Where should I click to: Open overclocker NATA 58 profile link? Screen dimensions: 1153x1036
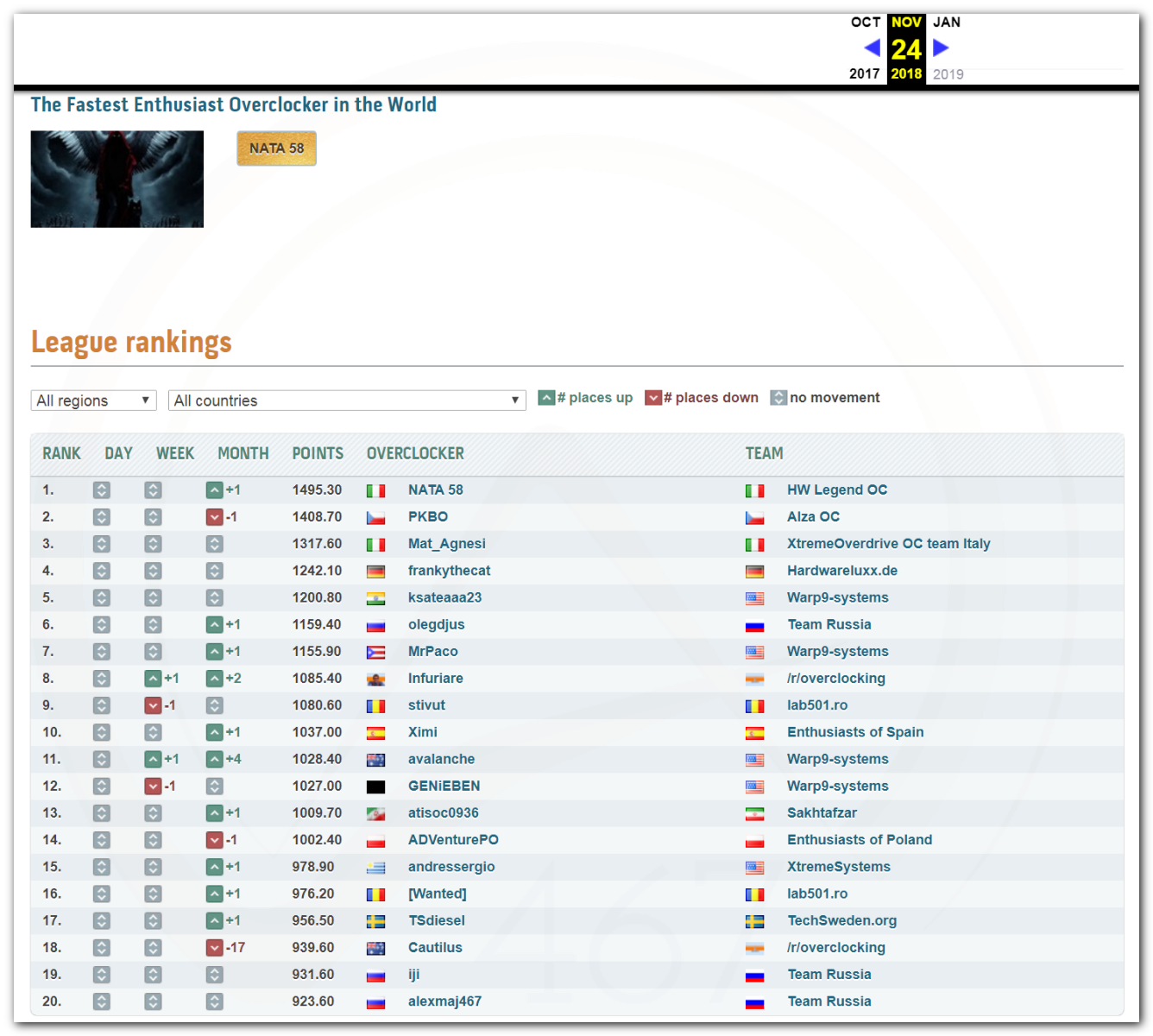436,490
